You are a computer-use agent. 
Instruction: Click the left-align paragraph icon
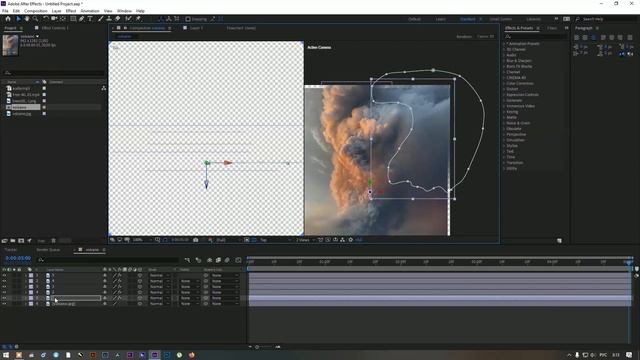pos(576,38)
